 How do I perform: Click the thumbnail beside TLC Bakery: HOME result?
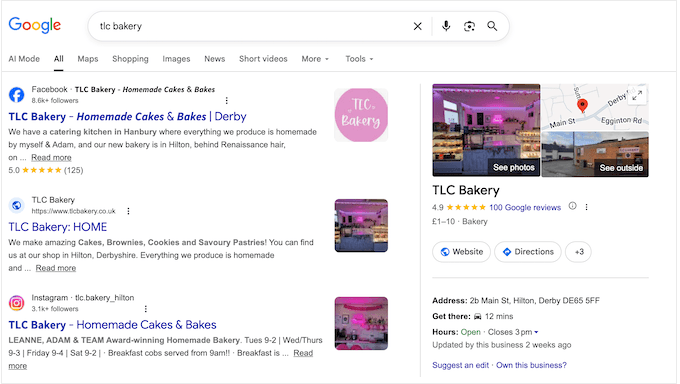tap(361, 226)
